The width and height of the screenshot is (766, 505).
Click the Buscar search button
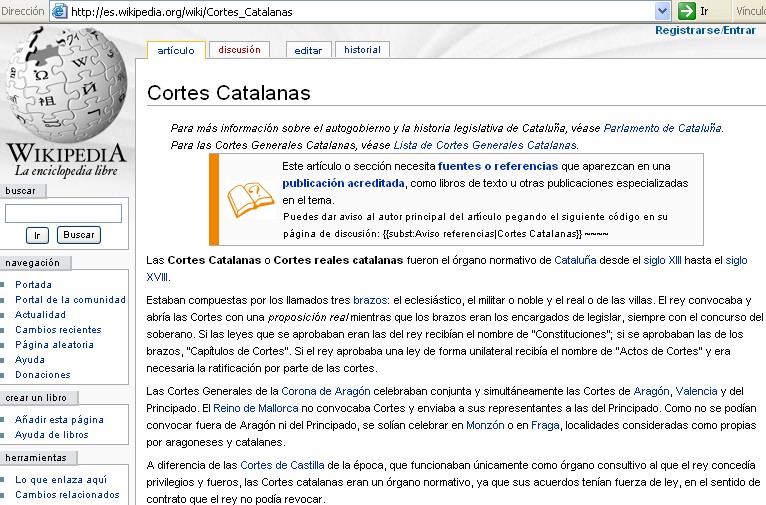click(x=79, y=235)
